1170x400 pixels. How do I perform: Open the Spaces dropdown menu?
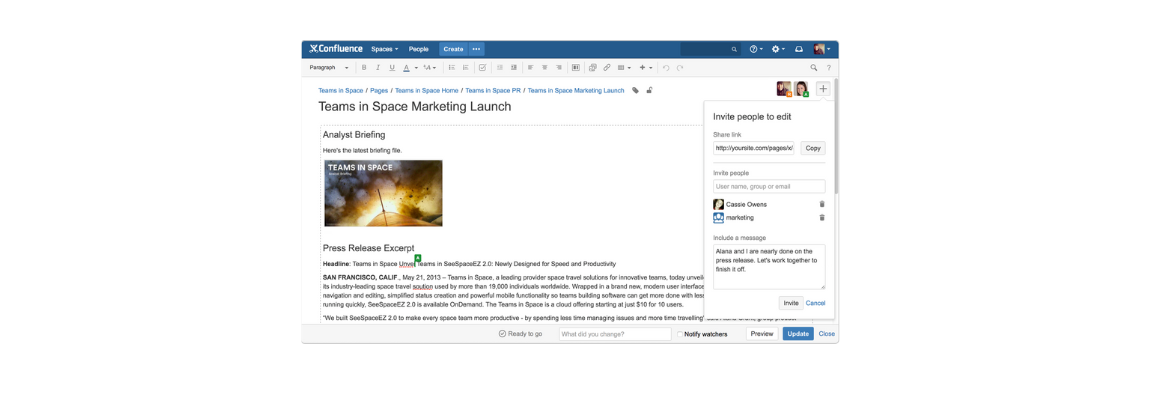point(385,49)
